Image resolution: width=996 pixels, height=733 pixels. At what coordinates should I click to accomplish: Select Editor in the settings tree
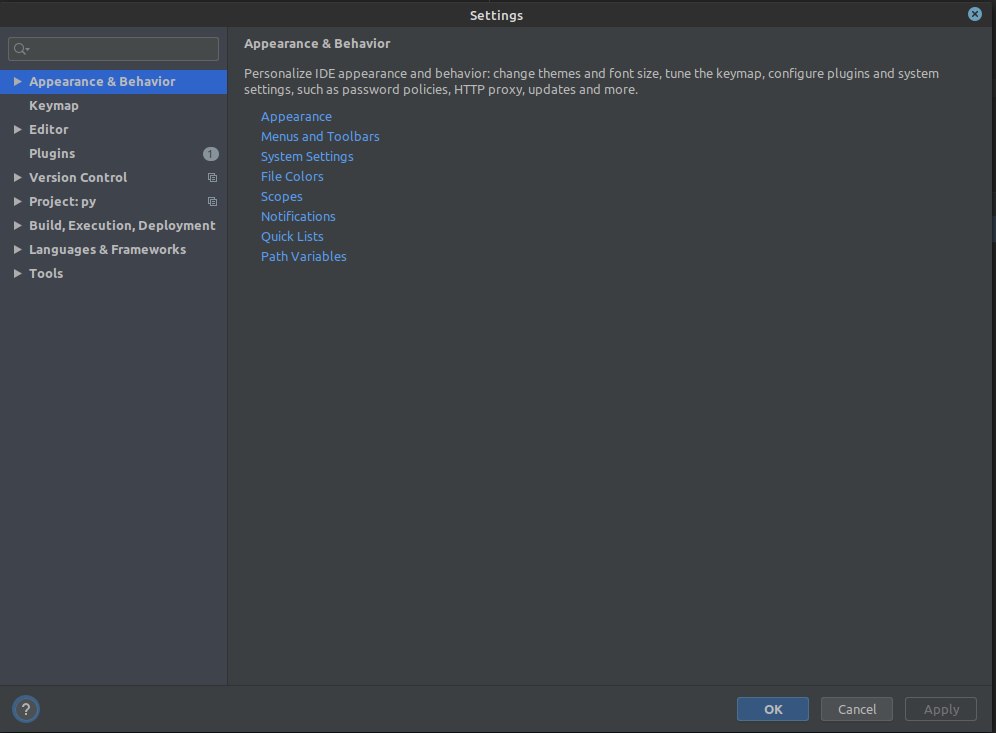(x=113, y=130)
